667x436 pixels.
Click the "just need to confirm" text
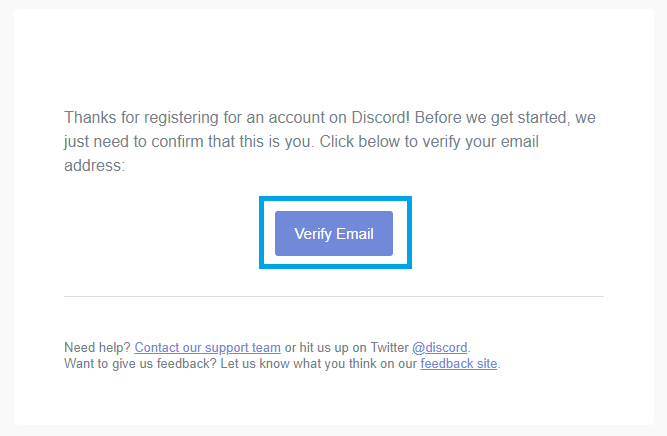[x=134, y=142]
